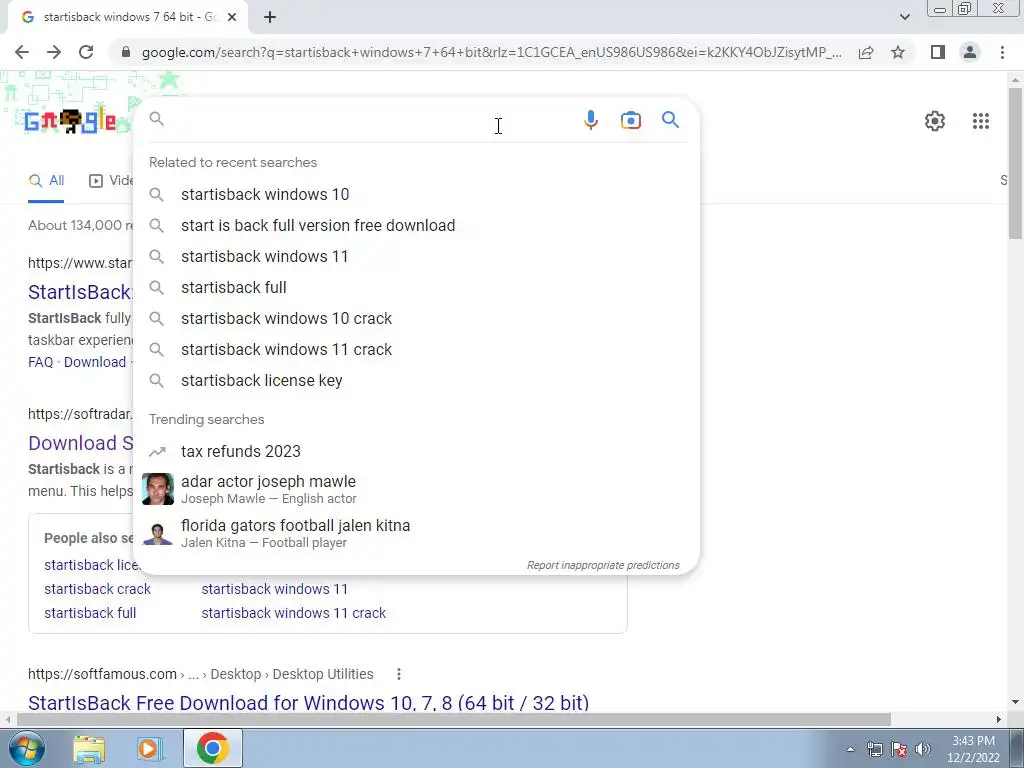
Task: Open the StartIsBack Free Download for Windows result
Action: (308, 702)
